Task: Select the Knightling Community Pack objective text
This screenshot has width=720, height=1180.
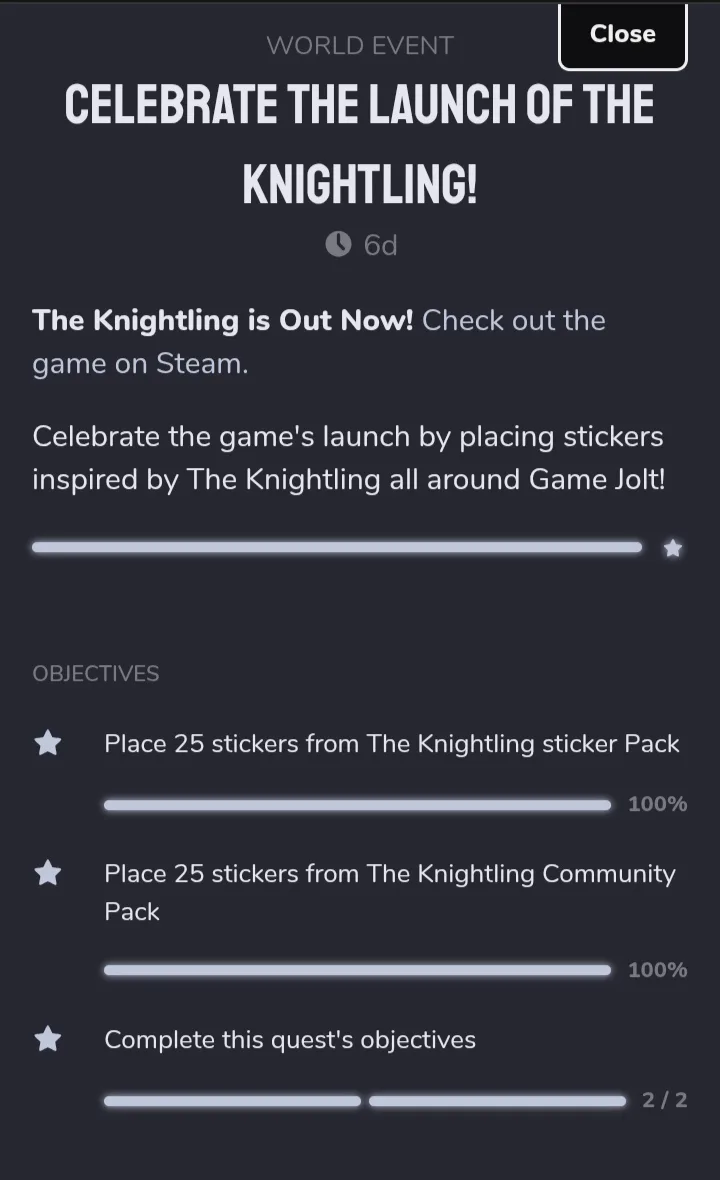Action: click(390, 893)
